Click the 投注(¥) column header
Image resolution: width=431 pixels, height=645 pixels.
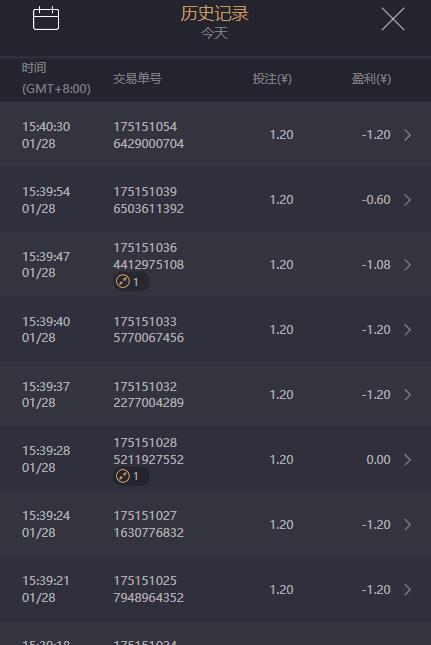coord(272,79)
